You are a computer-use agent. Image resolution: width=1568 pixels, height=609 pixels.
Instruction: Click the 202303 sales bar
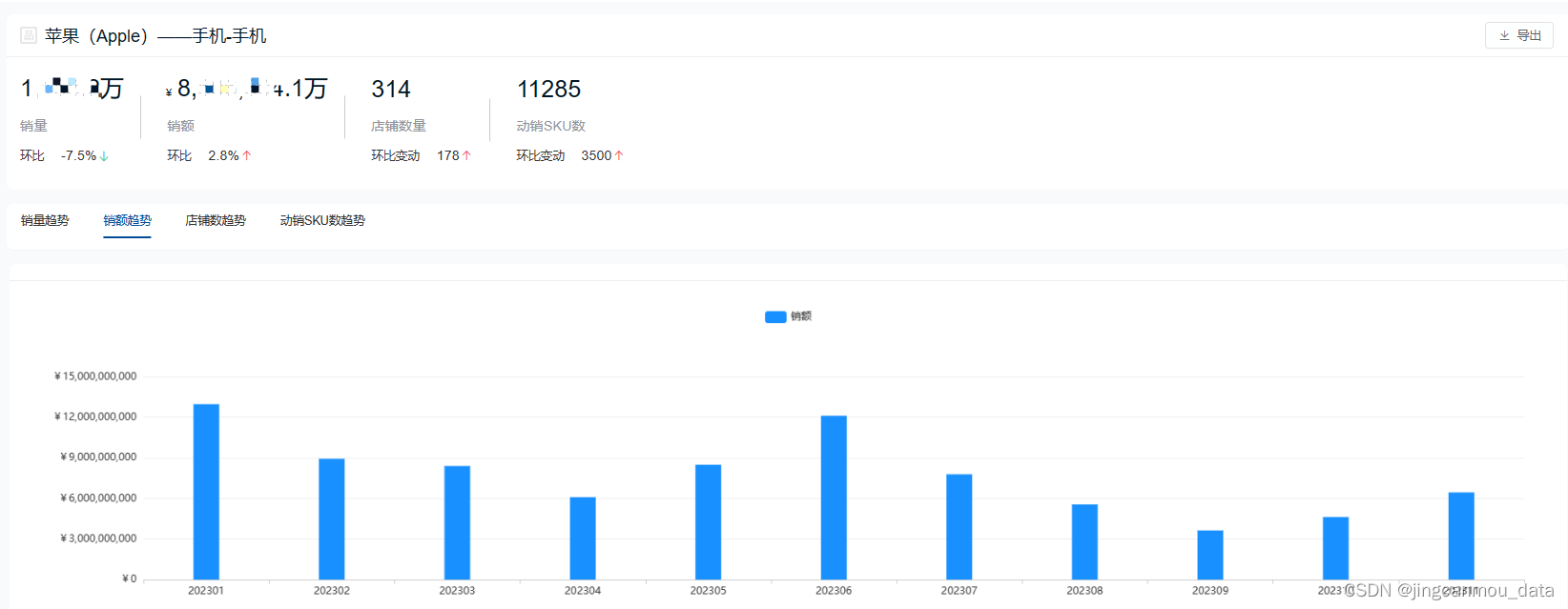click(457, 522)
